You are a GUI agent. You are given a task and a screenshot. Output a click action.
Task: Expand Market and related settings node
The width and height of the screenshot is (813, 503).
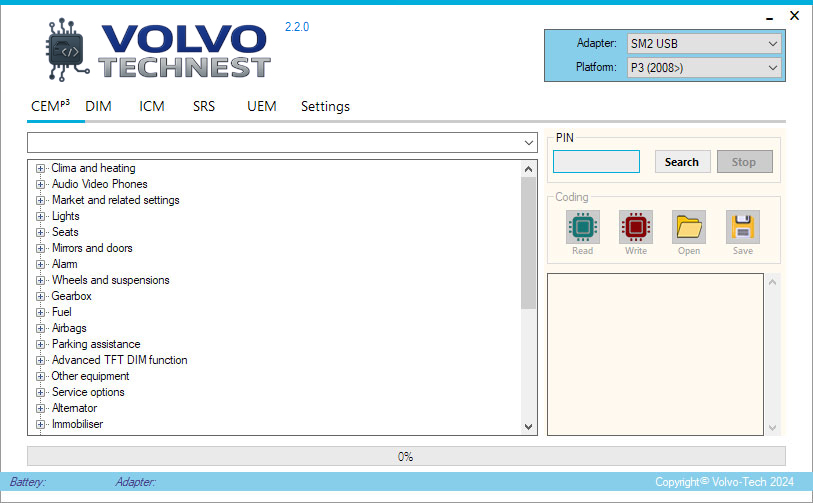point(40,201)
